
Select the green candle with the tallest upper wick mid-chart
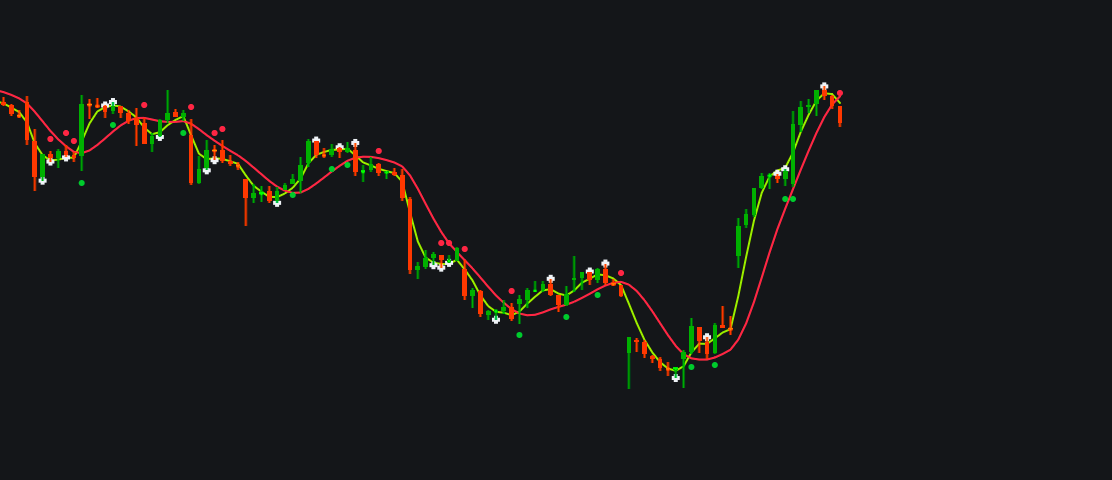(x=574, y=273)
